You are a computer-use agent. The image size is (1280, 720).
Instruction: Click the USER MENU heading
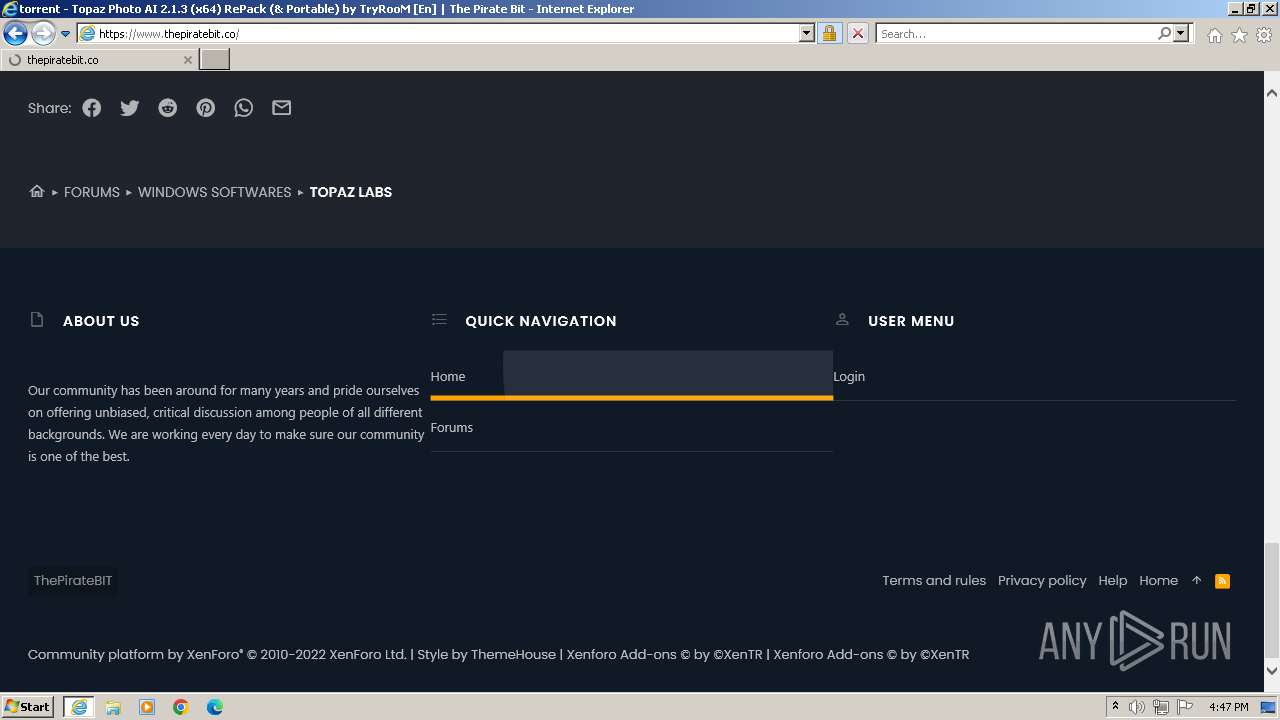[x=911, y=321]
